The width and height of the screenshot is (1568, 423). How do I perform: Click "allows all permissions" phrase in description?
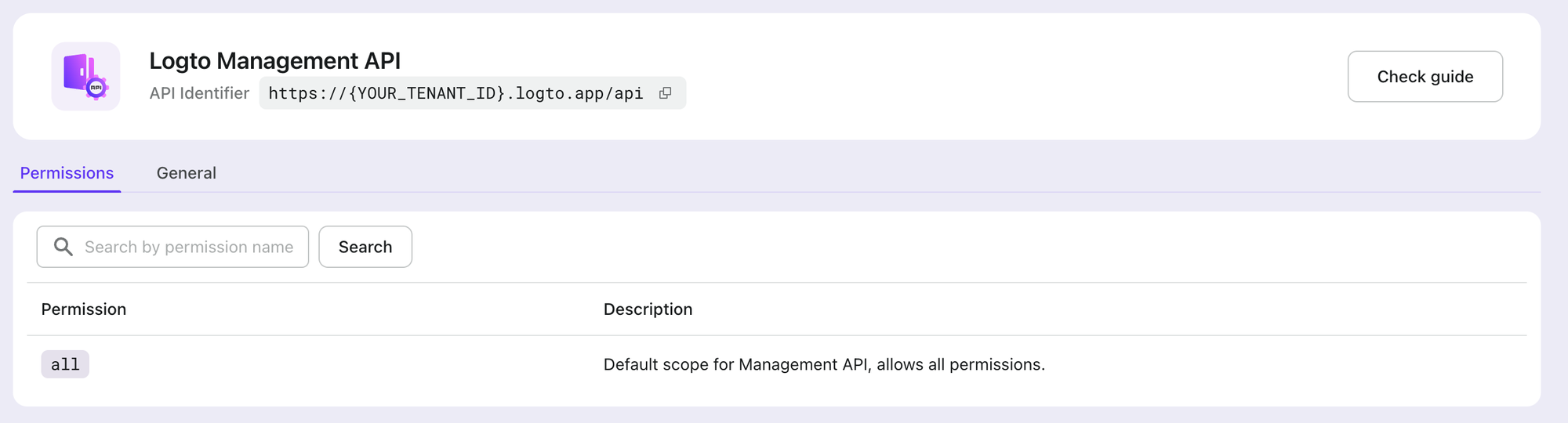pos(960,364)
